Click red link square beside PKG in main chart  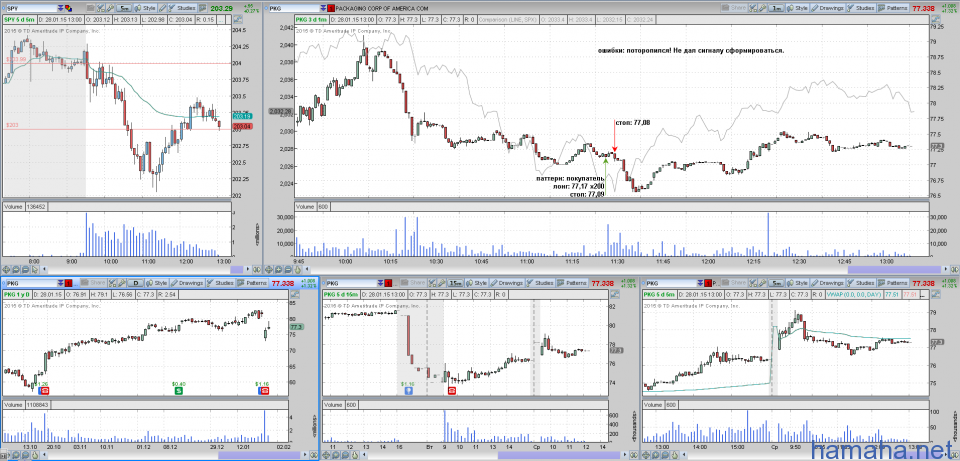coord(331,8)
